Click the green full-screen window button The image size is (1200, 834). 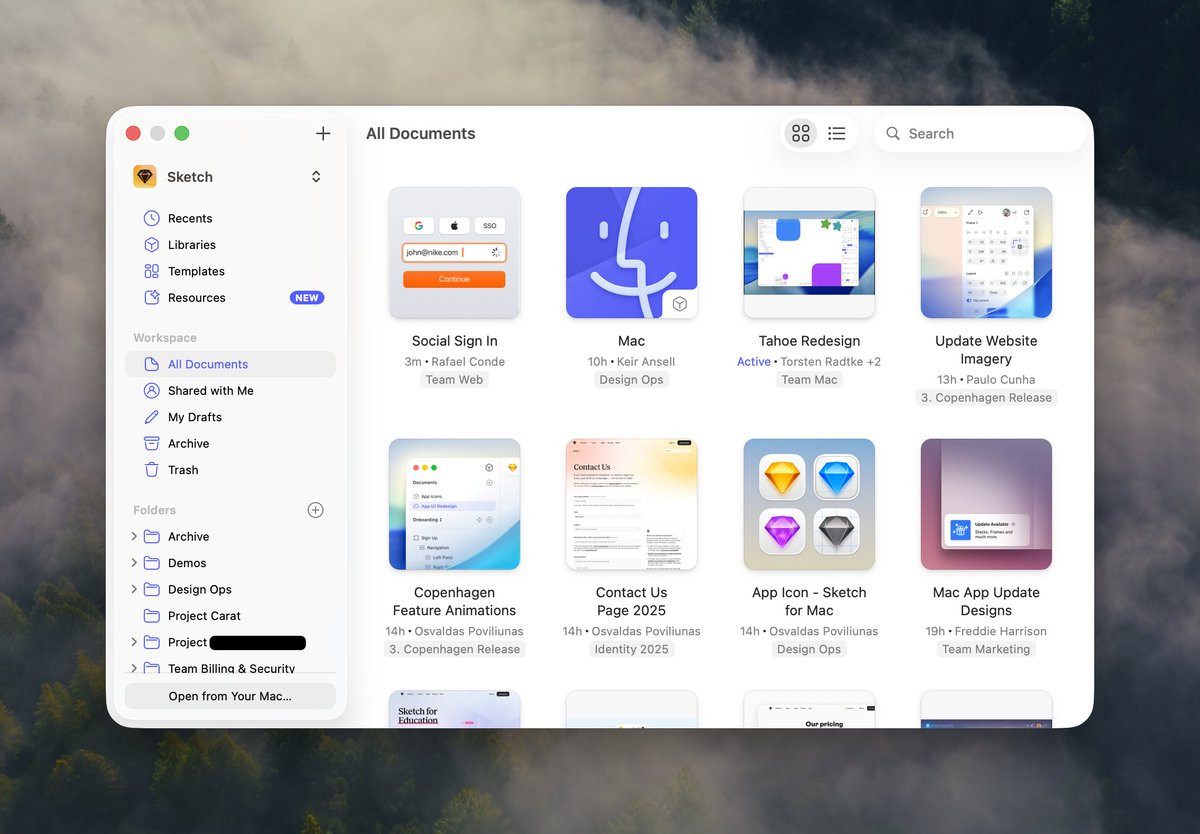182,133
